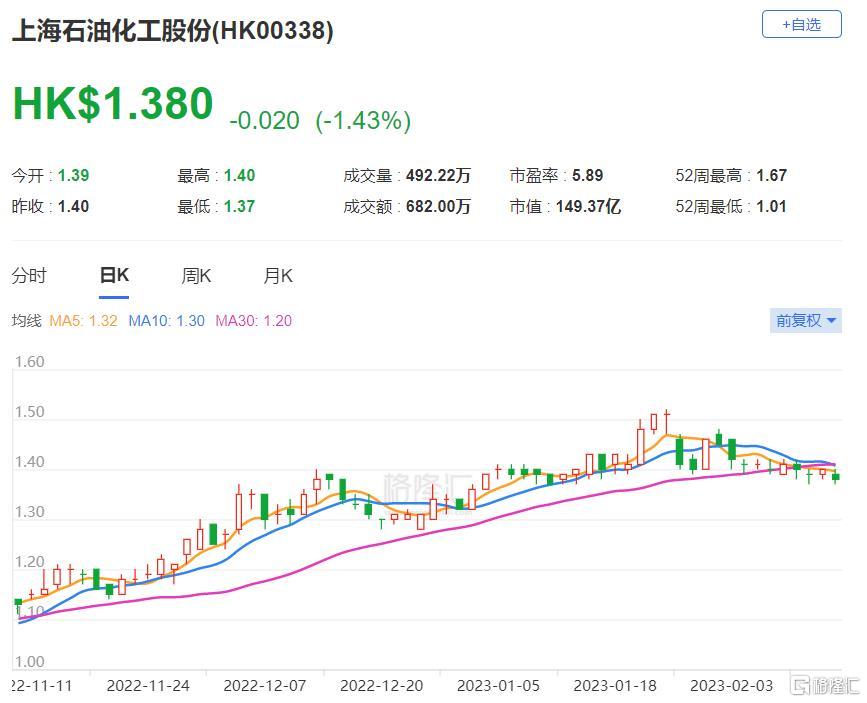Click the 最高 value 1.40
This screenshot has height=703, width=867.
pyautogui.click(x=239, y=176)
